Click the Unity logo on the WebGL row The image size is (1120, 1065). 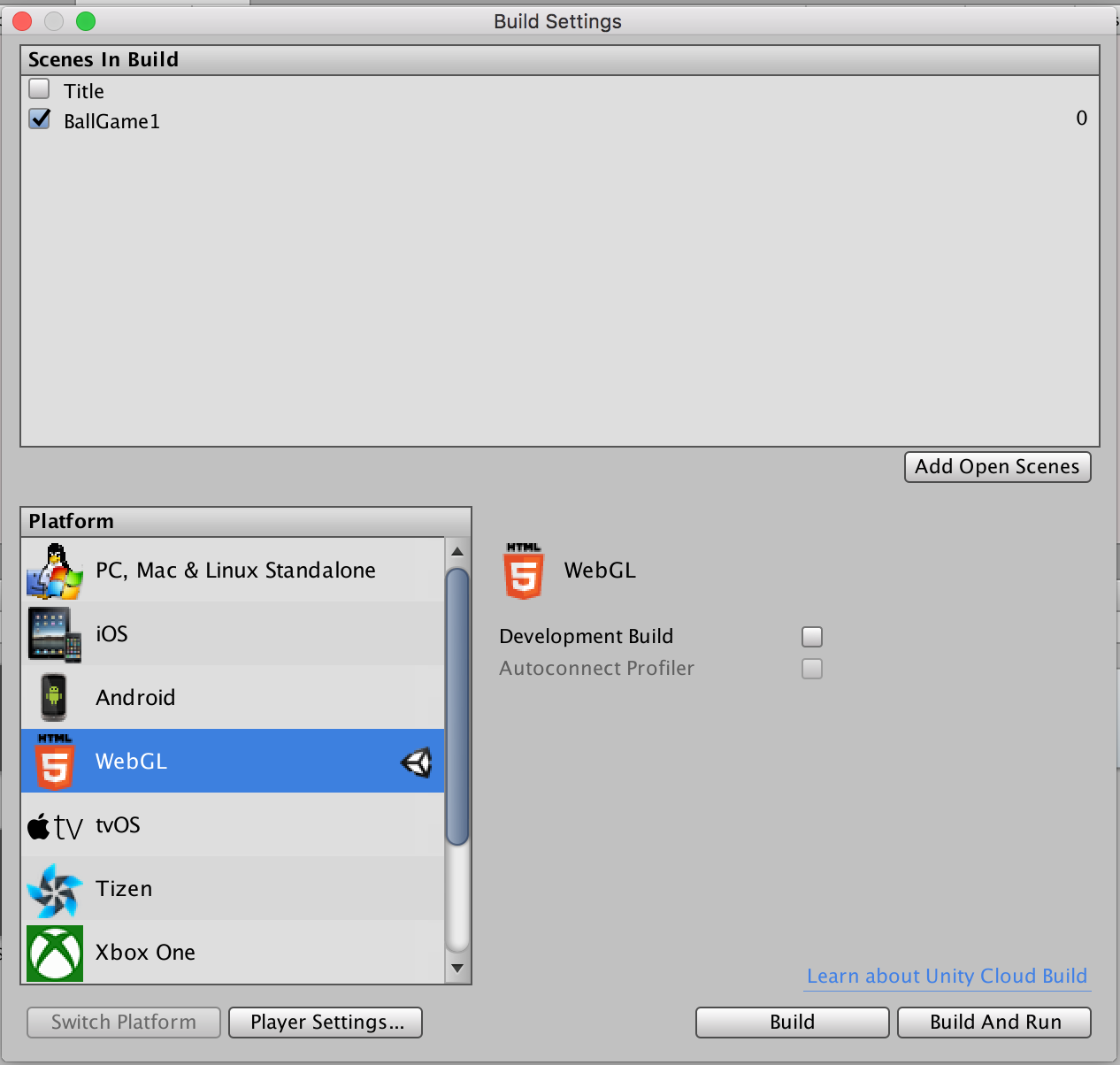(416, 762)
